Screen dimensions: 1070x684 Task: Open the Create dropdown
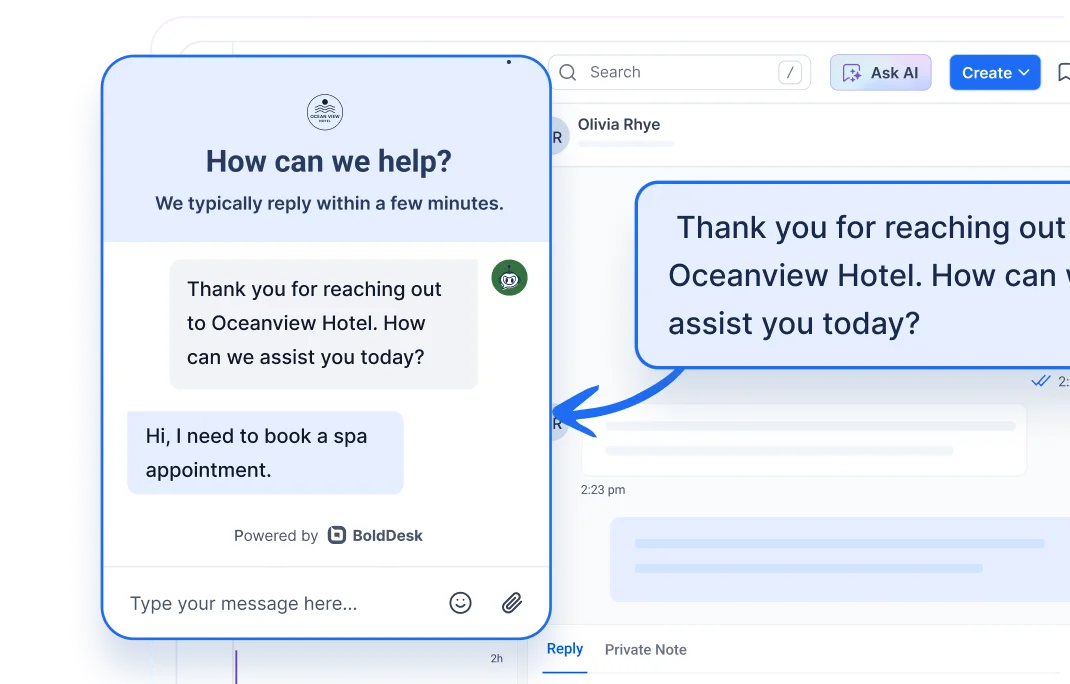[x=994, y=72]
